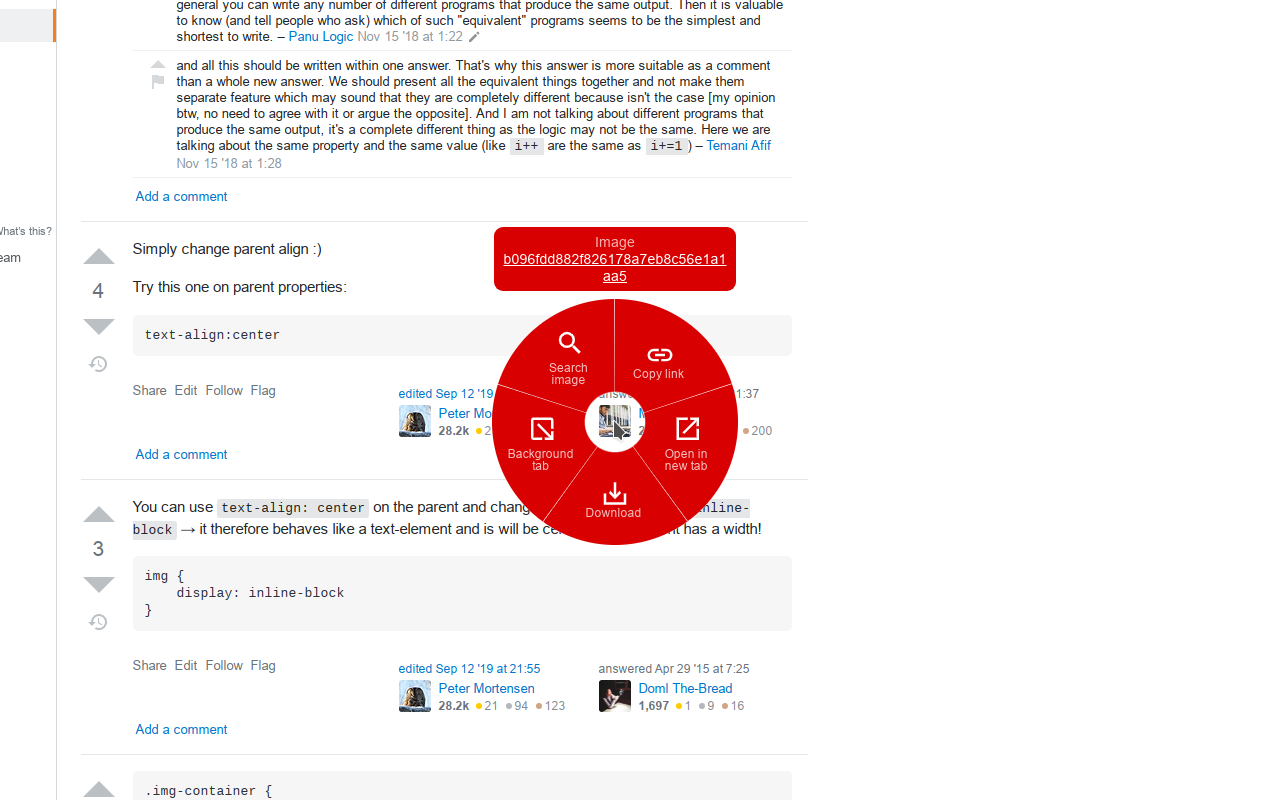Flag the Temani Afif comment
This screenshot has width=1280, height=800.
[x=158, y=83]
